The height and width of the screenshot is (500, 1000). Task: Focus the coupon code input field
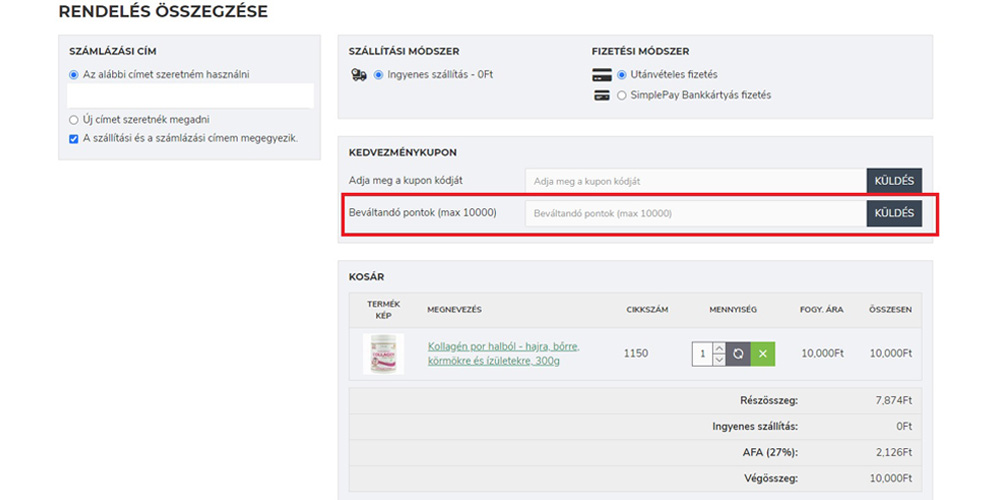tap(695, 181)
